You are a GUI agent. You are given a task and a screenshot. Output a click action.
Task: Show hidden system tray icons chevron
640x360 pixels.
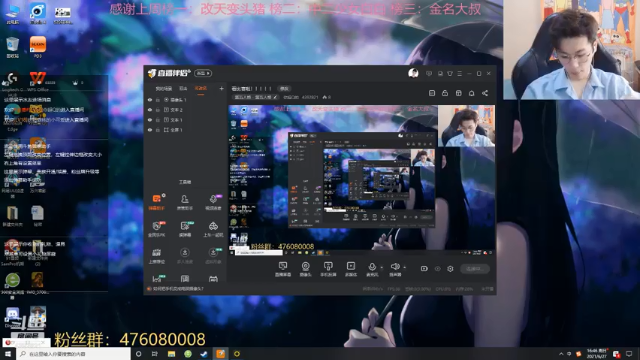tap(561, 353)
